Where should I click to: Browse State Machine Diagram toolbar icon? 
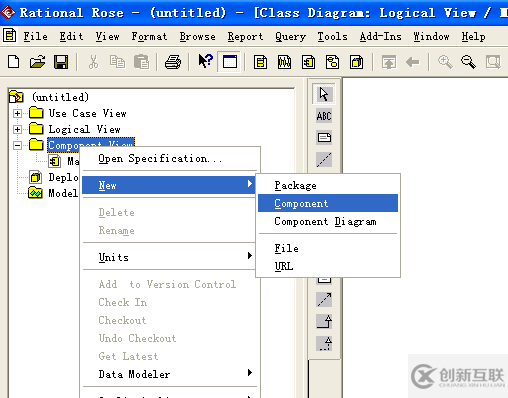pos(332,62)
